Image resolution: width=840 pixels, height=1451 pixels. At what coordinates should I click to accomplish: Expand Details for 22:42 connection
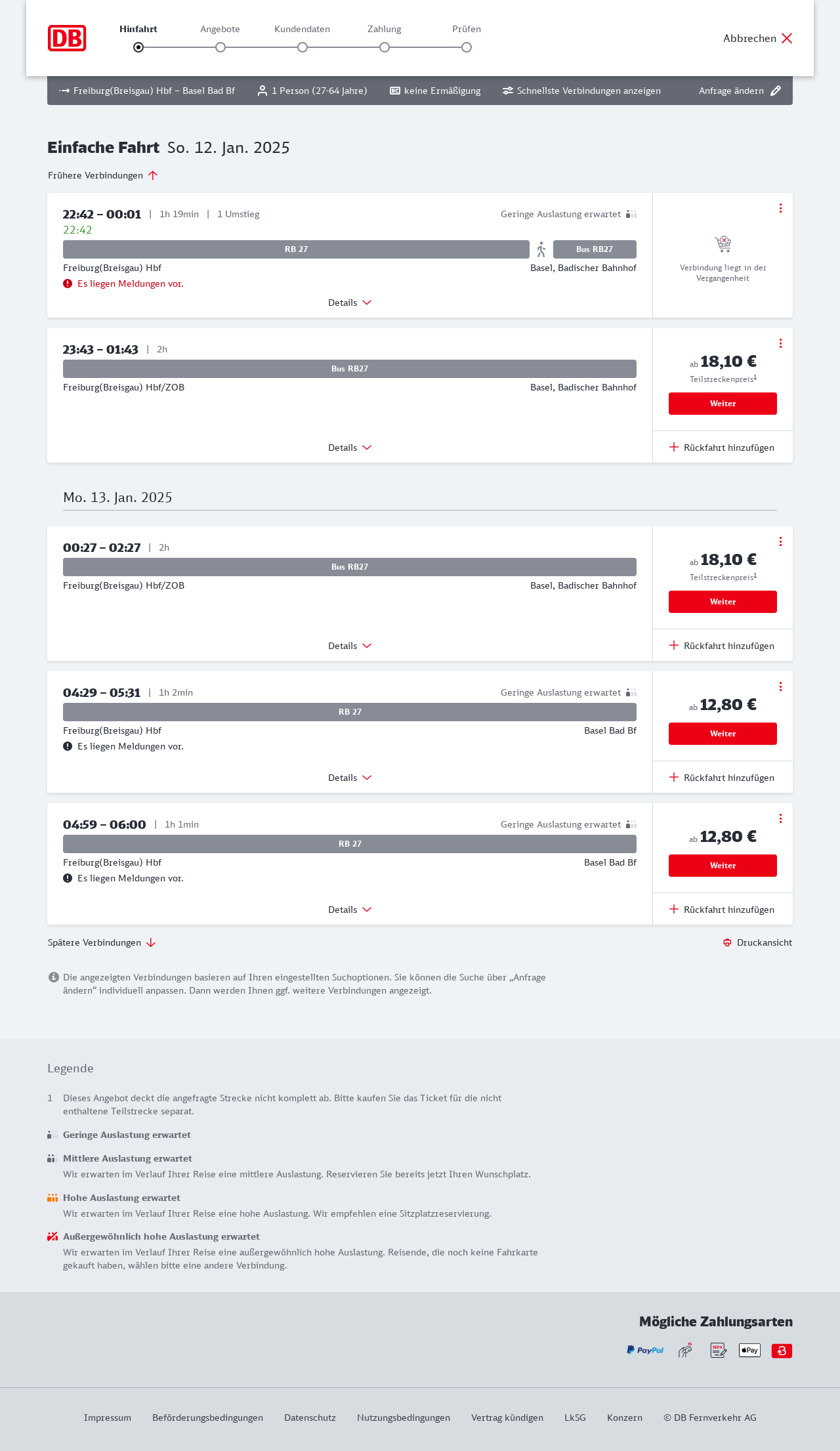[x=350, y=303]
